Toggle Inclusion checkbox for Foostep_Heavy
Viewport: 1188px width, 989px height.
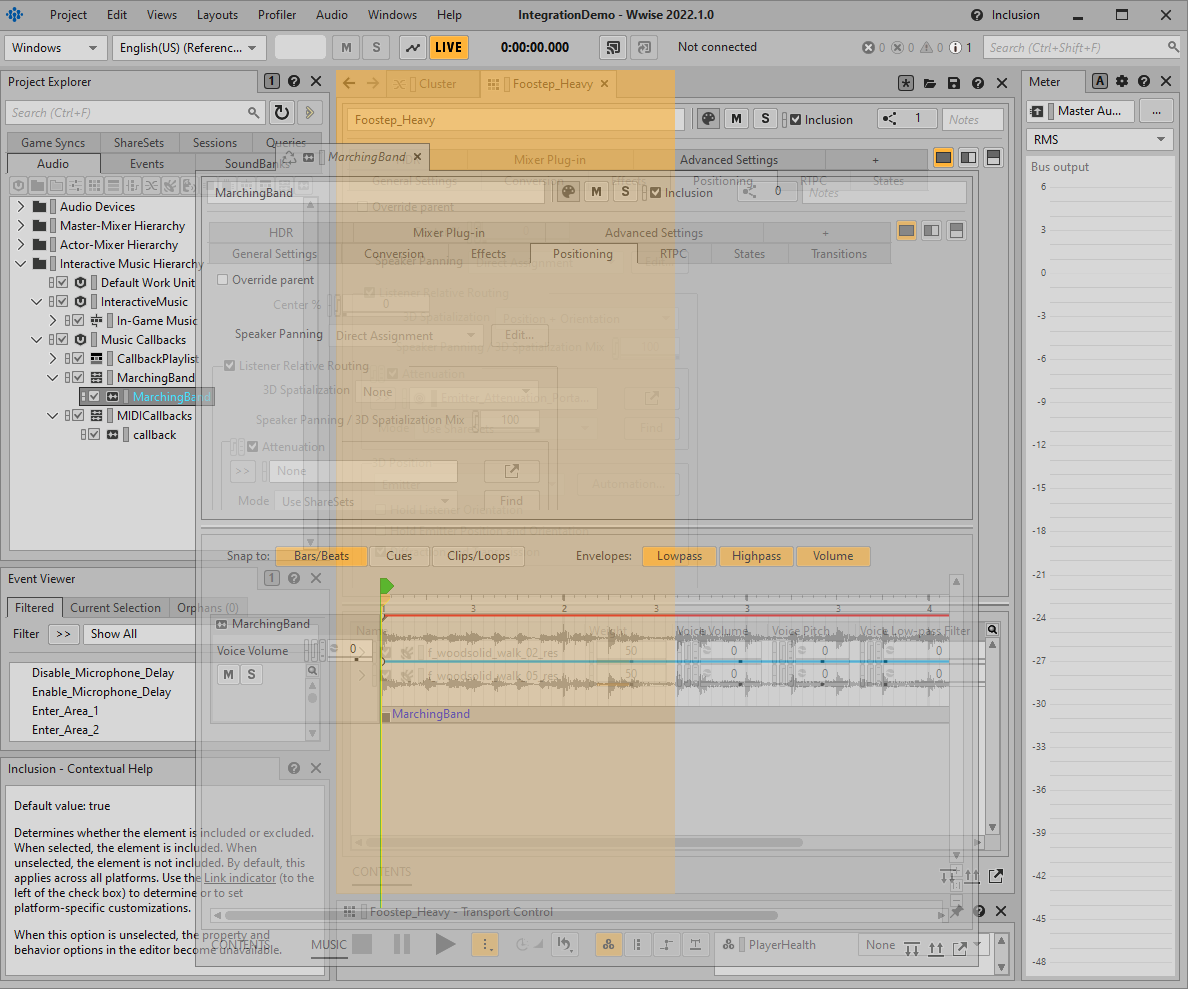click(x=795, y=120)
